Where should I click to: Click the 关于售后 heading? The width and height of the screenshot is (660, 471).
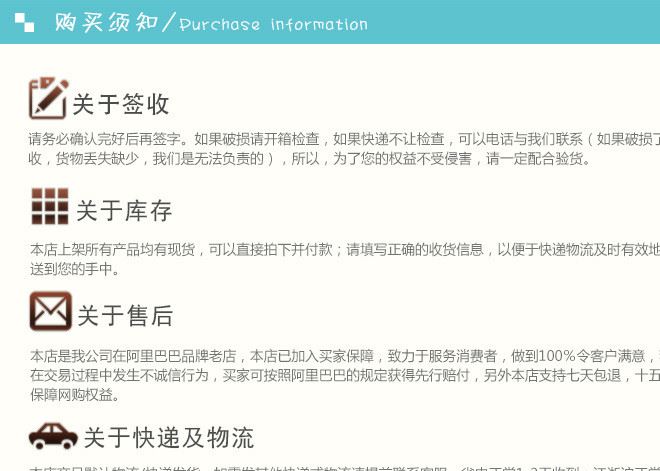(x=125, y=315)
